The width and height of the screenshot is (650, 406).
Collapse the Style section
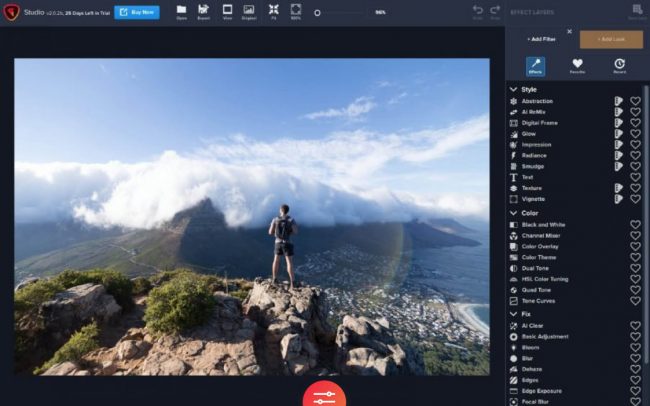tap(514, 90)
